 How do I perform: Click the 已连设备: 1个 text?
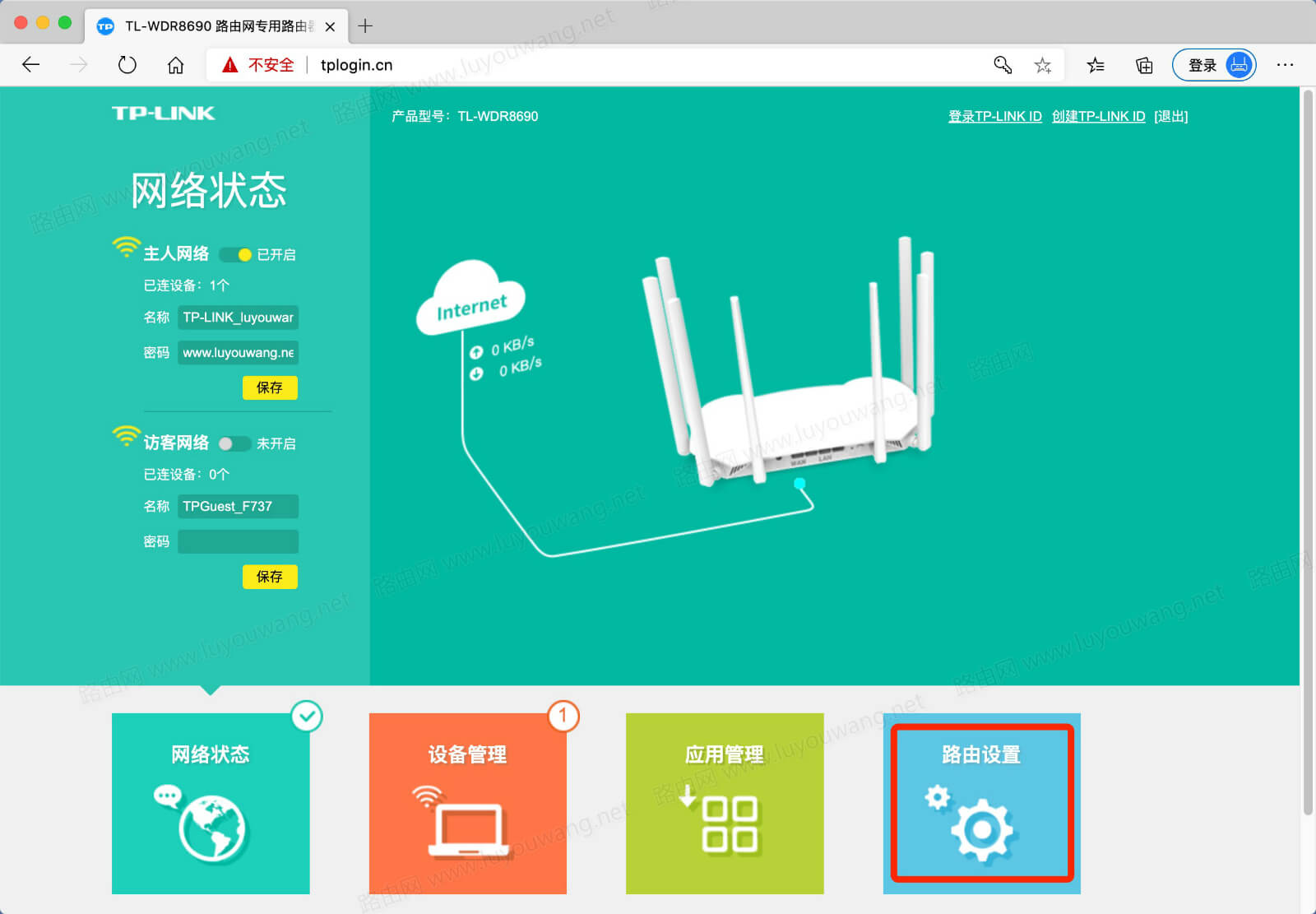tap(187, 285)
